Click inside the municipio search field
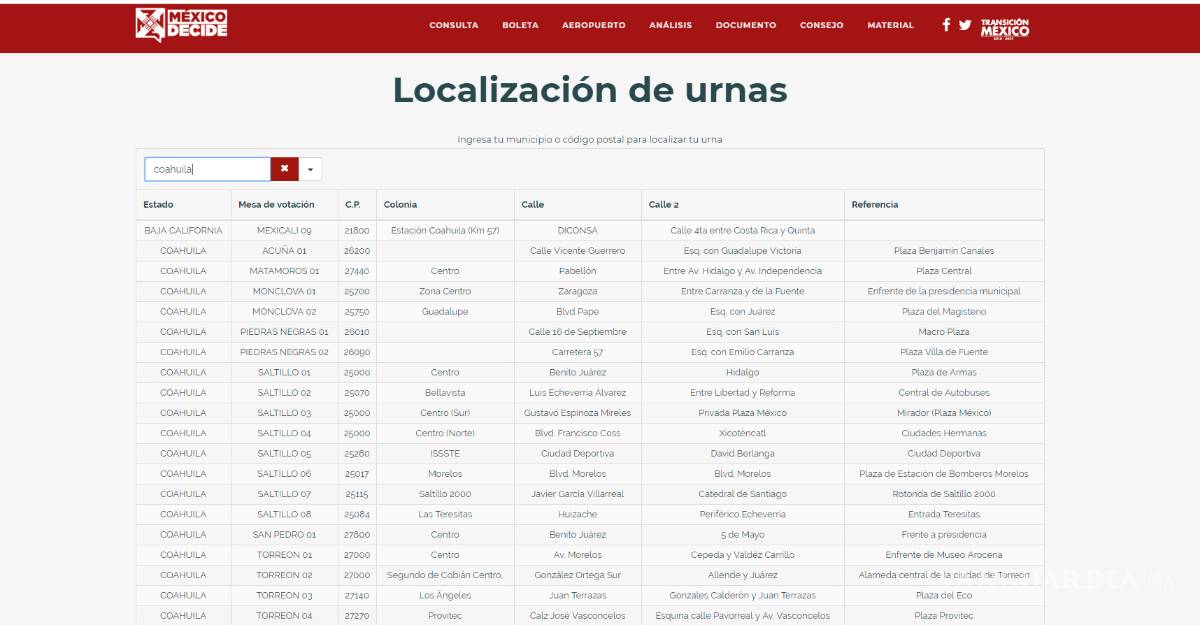 tap(205, 168)
